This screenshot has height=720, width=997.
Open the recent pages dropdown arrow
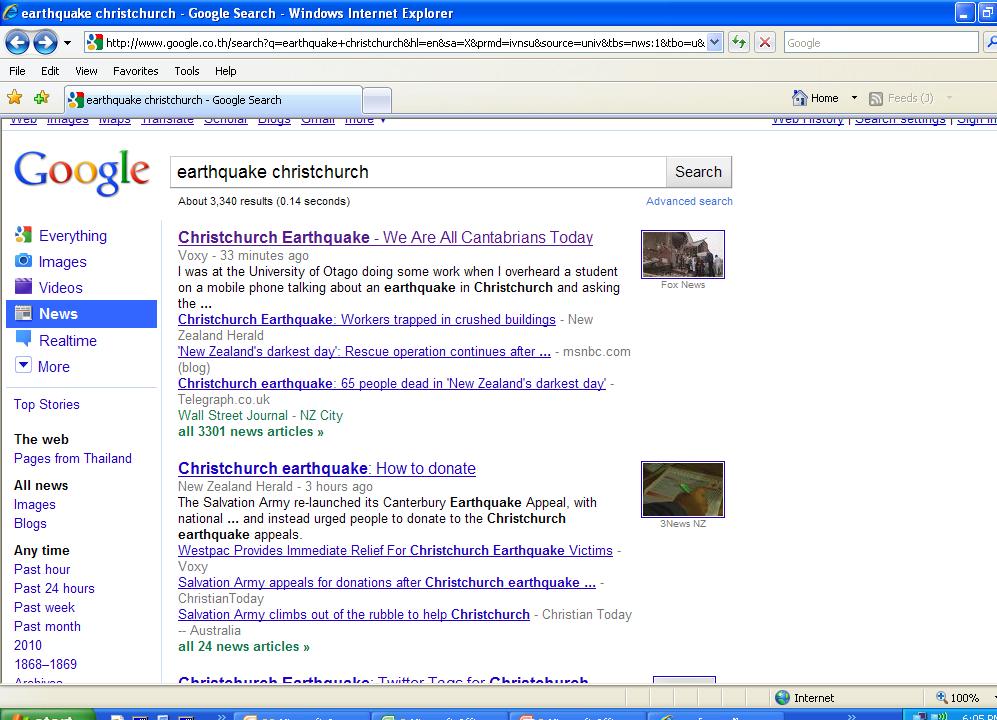pos(68,43)
